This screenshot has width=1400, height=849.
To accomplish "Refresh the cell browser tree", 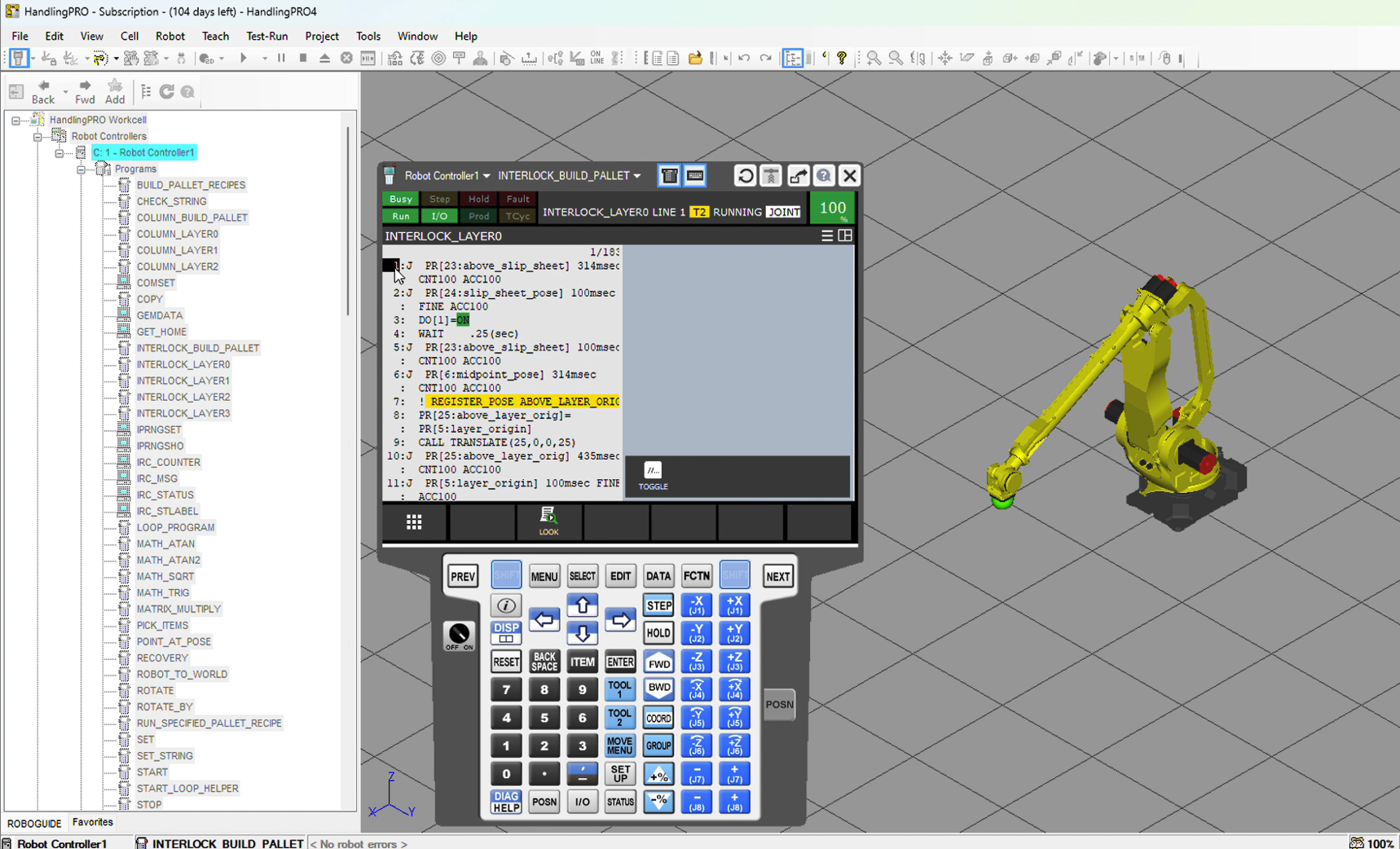I will [165, 92].
